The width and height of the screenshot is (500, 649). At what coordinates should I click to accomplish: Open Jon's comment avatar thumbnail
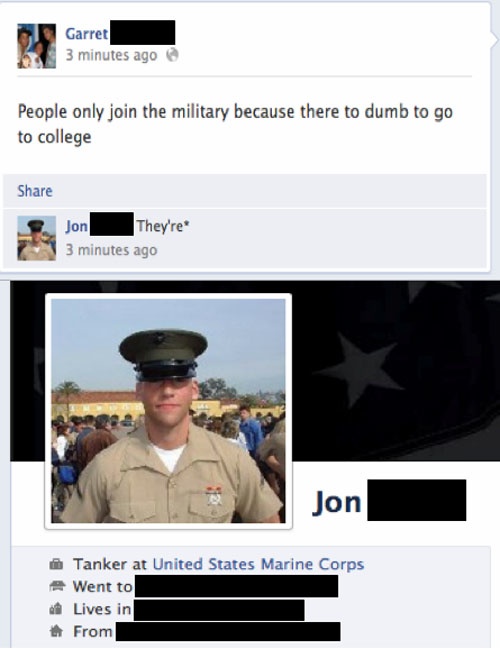pos(36,238)
